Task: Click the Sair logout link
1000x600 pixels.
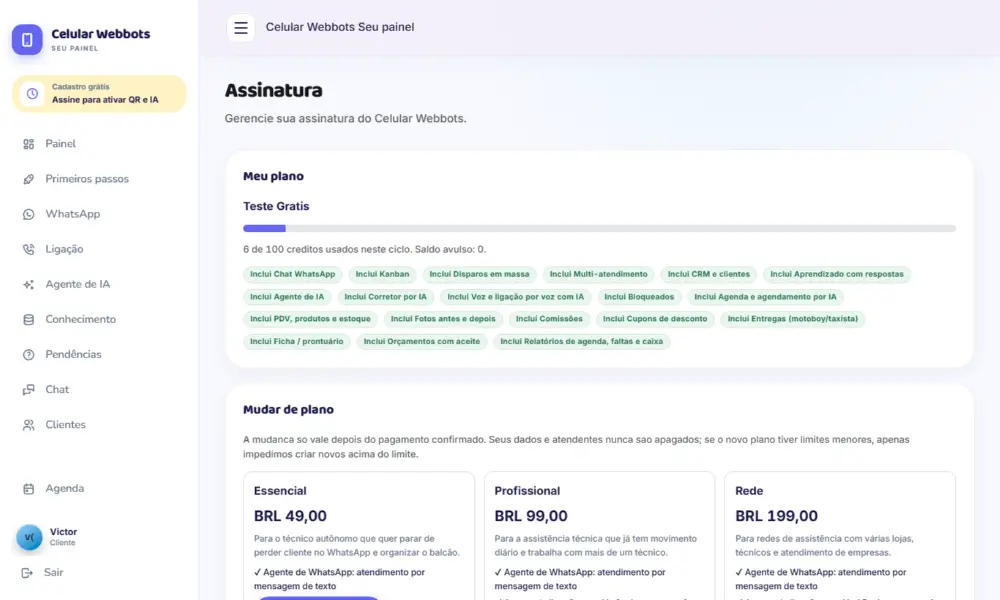Action: tap(54, 573)
